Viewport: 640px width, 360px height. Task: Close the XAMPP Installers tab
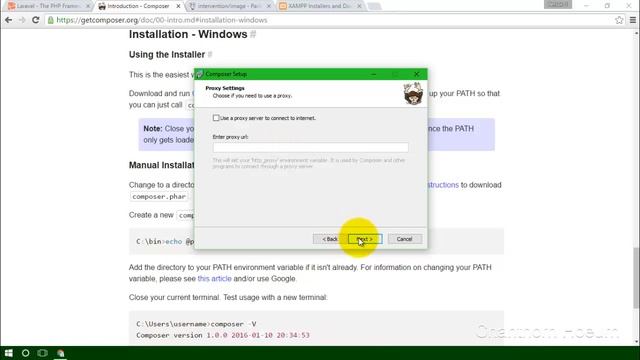pos(359,6)
